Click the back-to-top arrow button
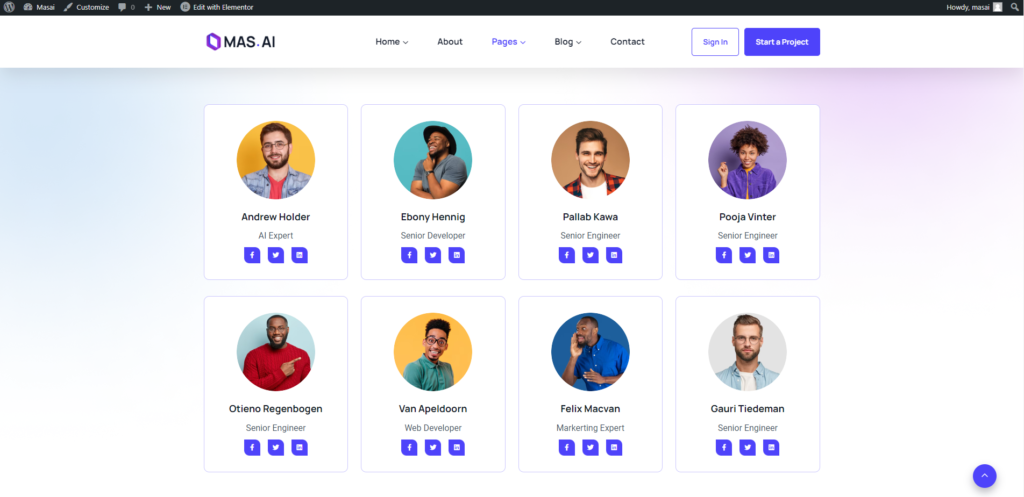The image size is (1024, 497). (x=984, y=476)
